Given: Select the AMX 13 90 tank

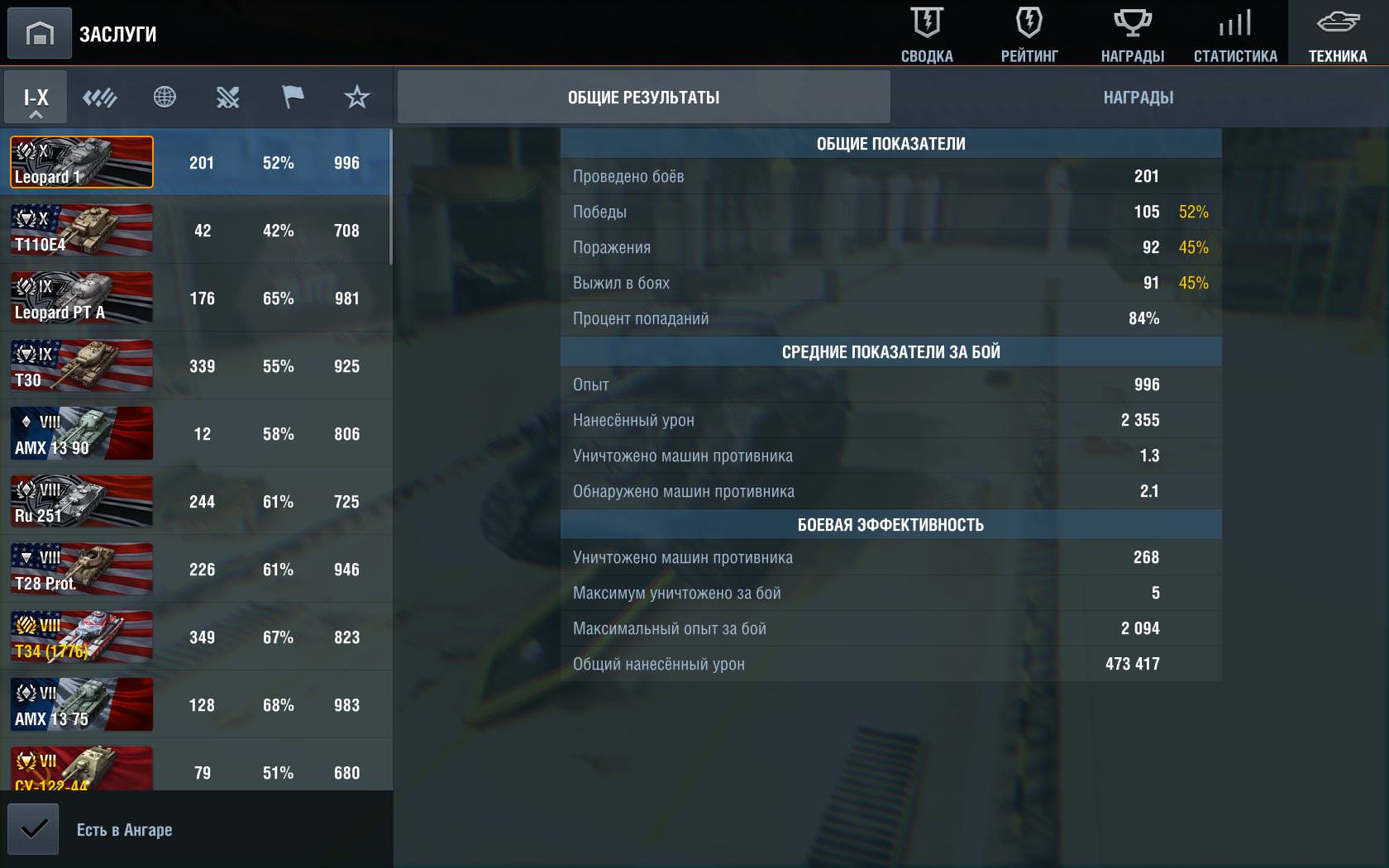Looking at the screenshot, I should [x=82, y=433].
